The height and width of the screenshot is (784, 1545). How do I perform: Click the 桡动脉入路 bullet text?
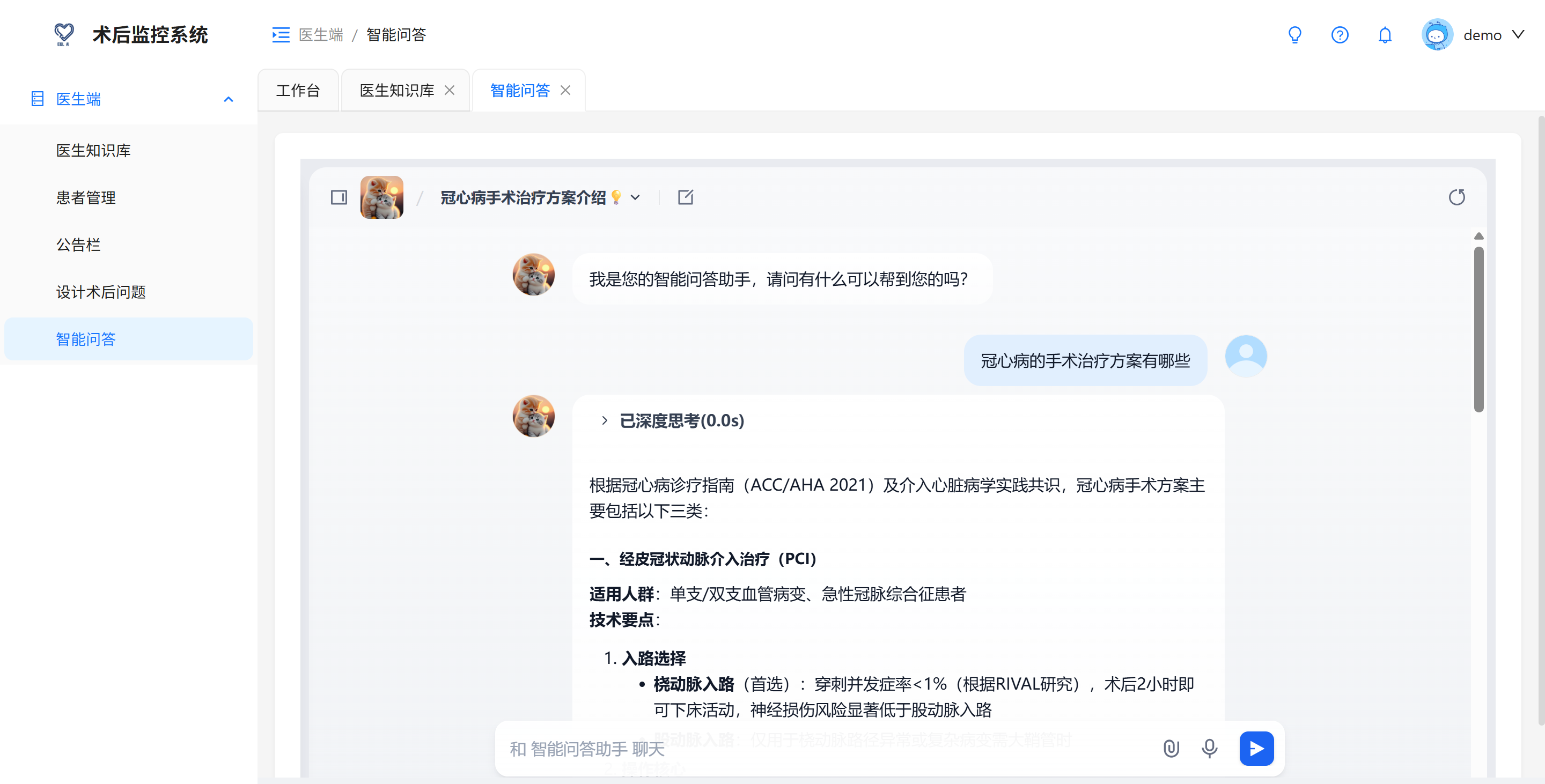pyautogui.click(x=693, y=684)
